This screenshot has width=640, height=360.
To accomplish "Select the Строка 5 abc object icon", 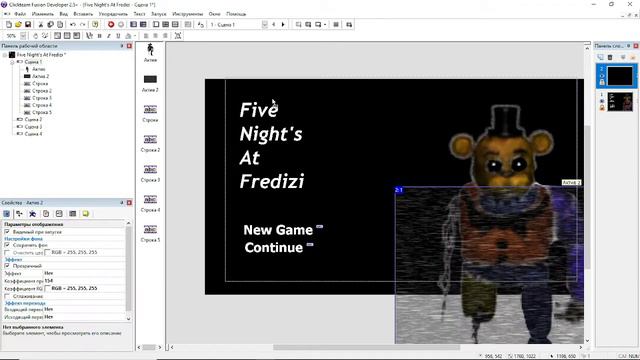I will [150, 229].
